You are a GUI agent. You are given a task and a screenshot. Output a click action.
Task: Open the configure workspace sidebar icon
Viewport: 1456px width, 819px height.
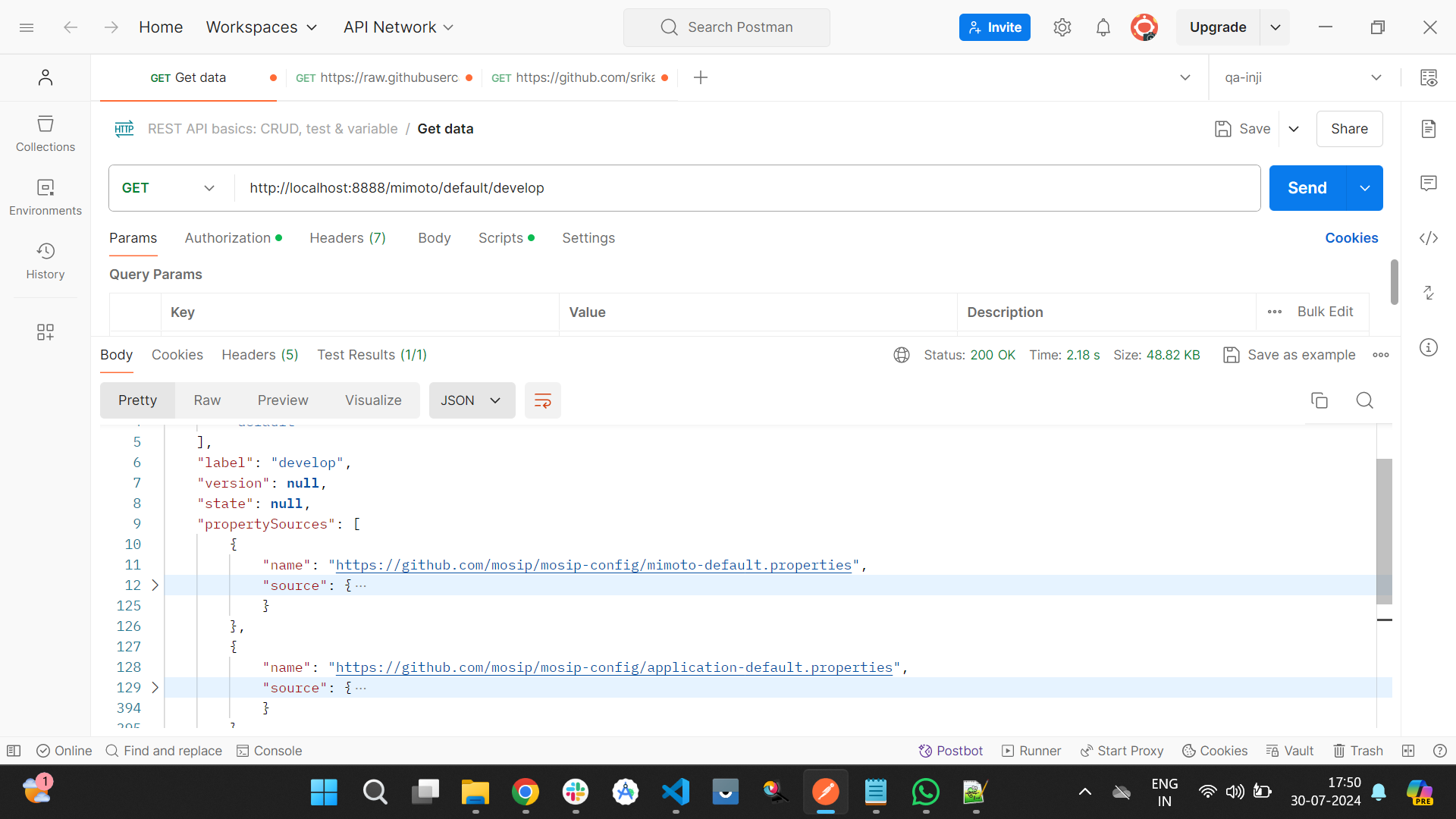(x=45, y=332)
